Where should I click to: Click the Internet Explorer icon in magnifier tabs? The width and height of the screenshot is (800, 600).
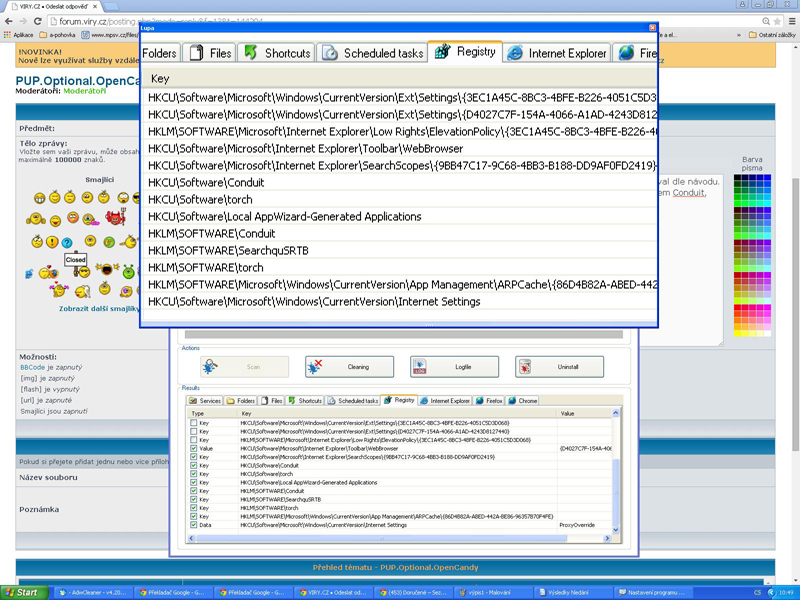(515, 53)
